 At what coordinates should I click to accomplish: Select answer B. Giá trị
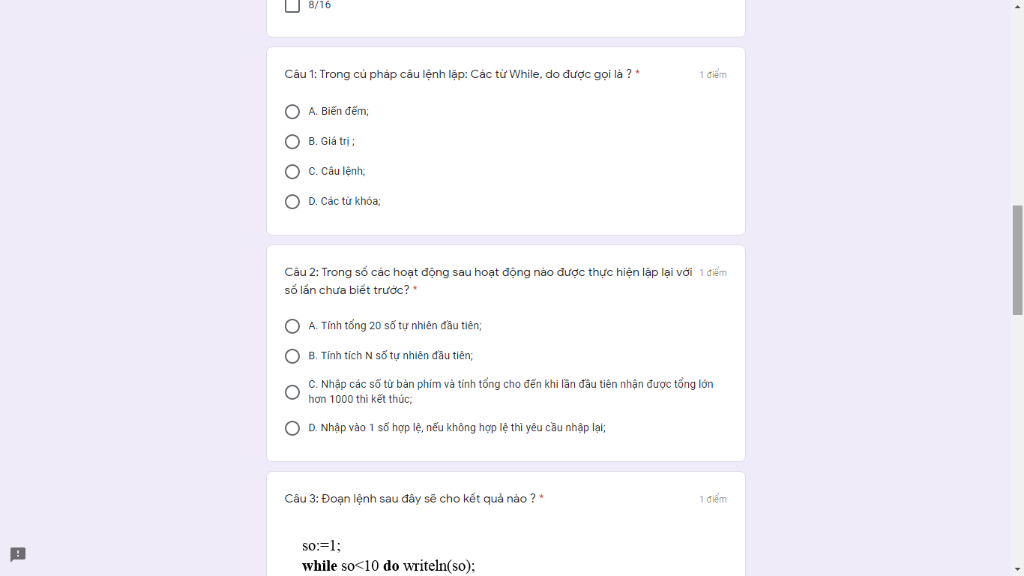click(x=292, y=142)
